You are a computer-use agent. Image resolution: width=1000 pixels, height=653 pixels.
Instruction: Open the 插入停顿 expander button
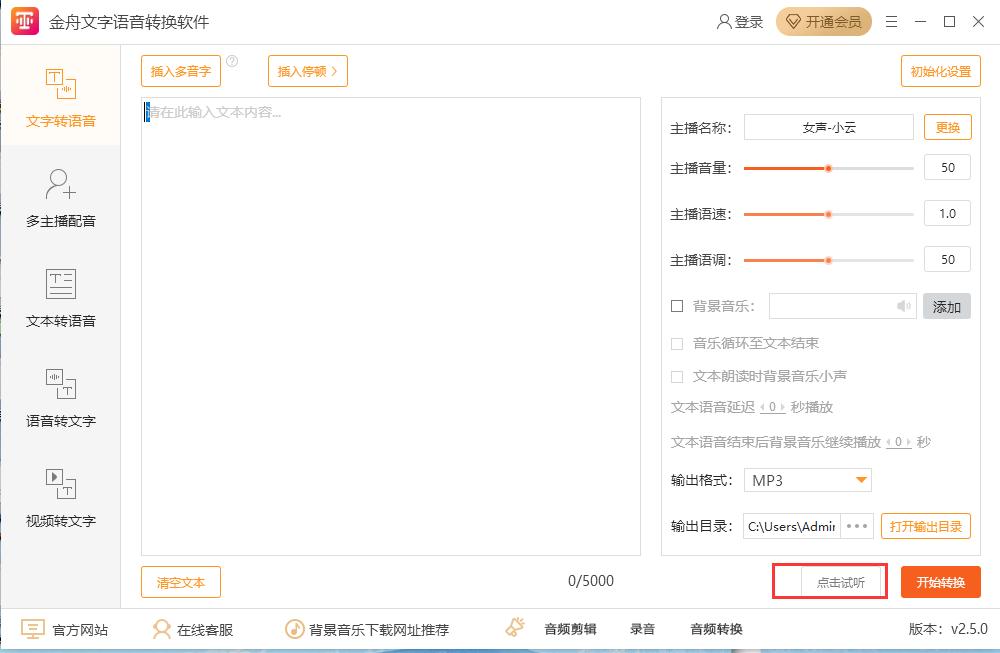(x=307, y=71)
